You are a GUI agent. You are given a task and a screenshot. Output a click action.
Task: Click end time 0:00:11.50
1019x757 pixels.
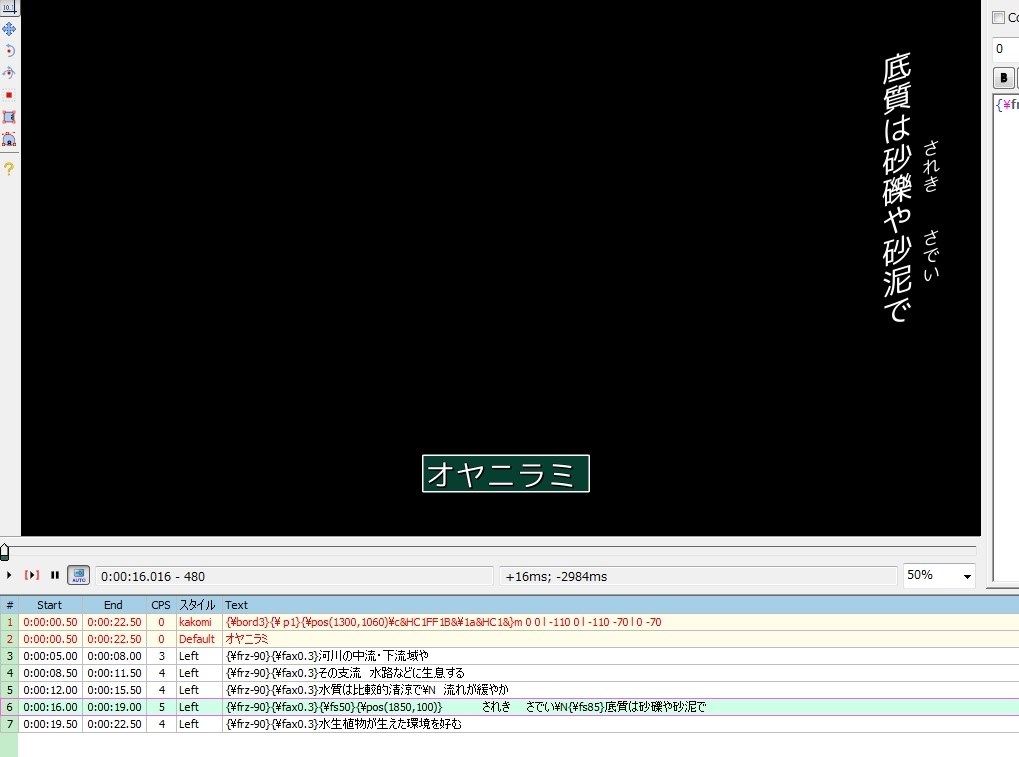pos(114,673)
